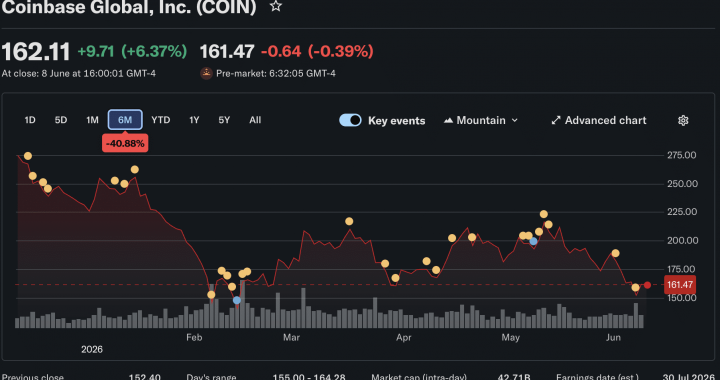Click the 275.00 axis label

[681, 155]
